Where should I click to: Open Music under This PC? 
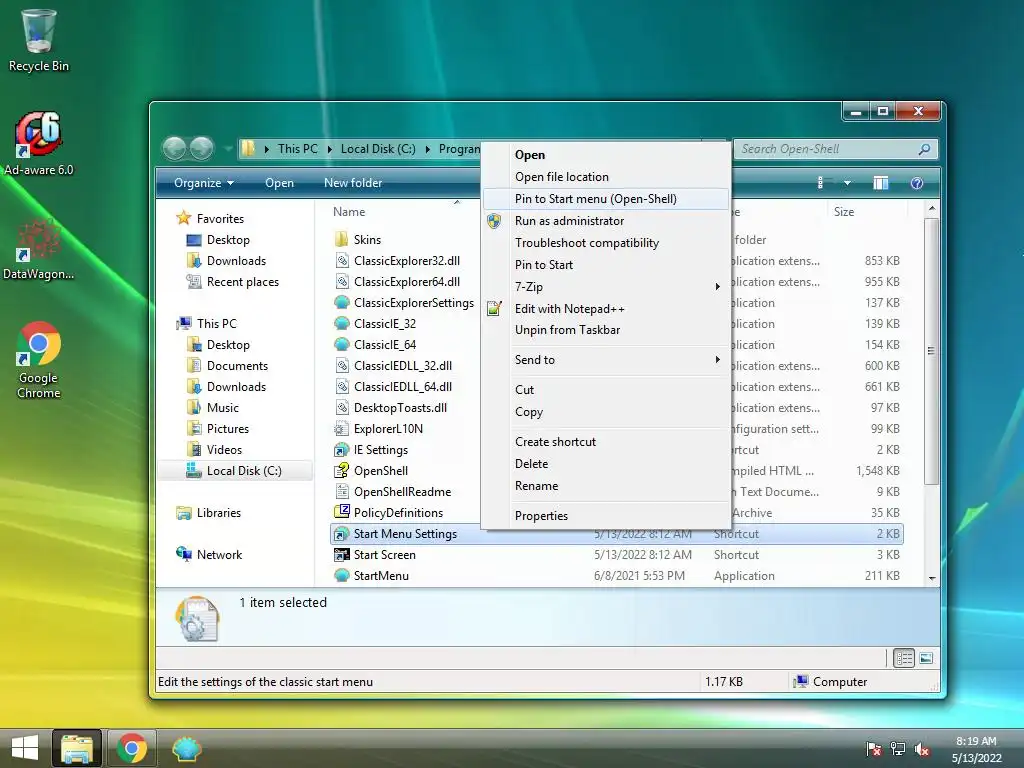click(x=213, y=408)
